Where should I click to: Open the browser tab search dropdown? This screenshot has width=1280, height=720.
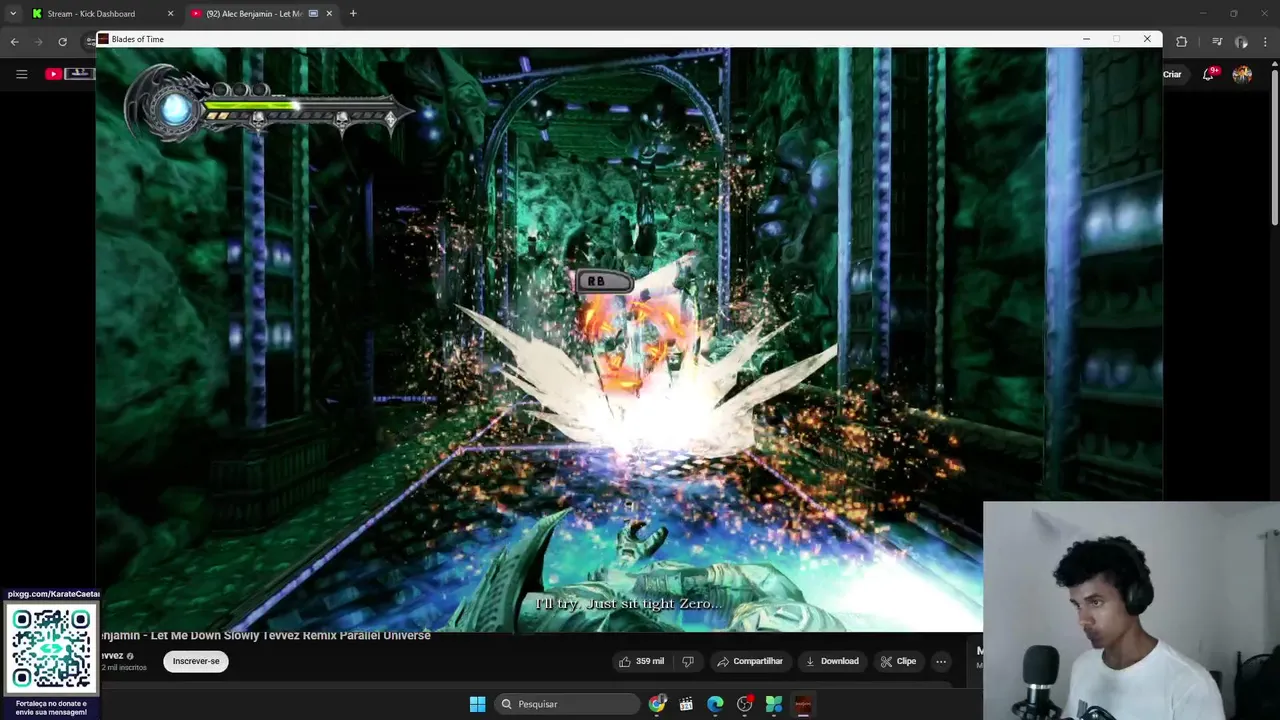12,13
